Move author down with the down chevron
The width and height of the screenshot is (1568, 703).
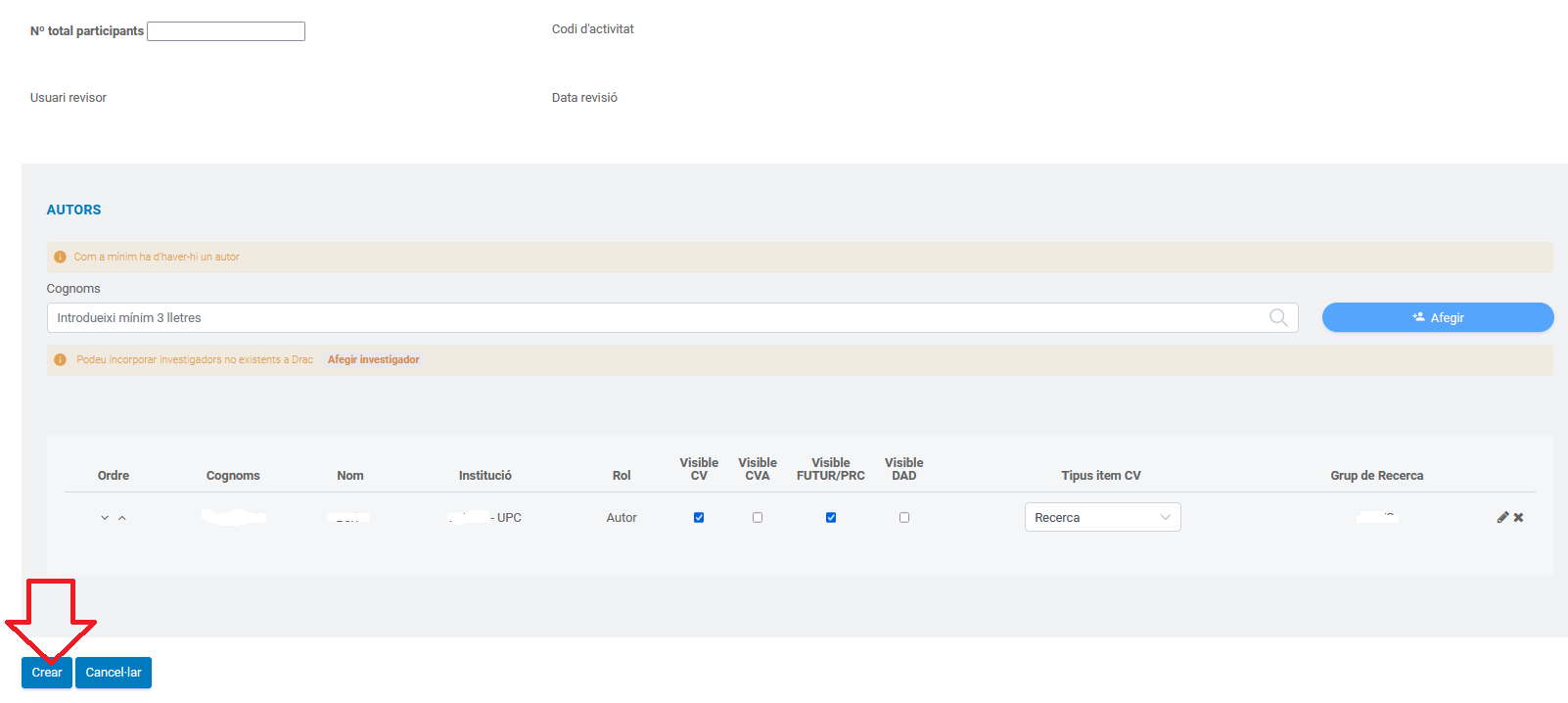[x=105, y=518]
